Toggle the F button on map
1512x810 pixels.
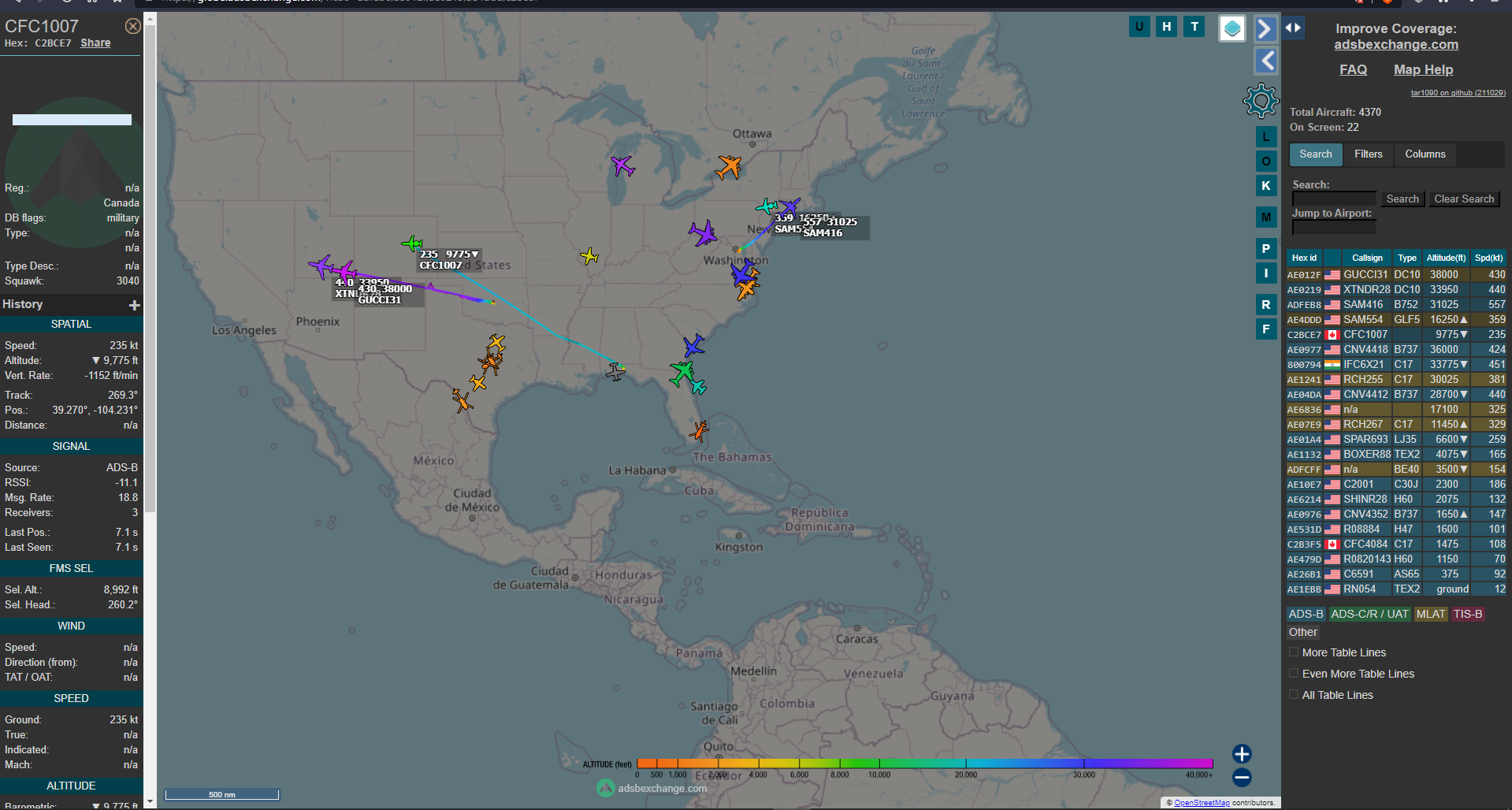(x=1266, y=329)
